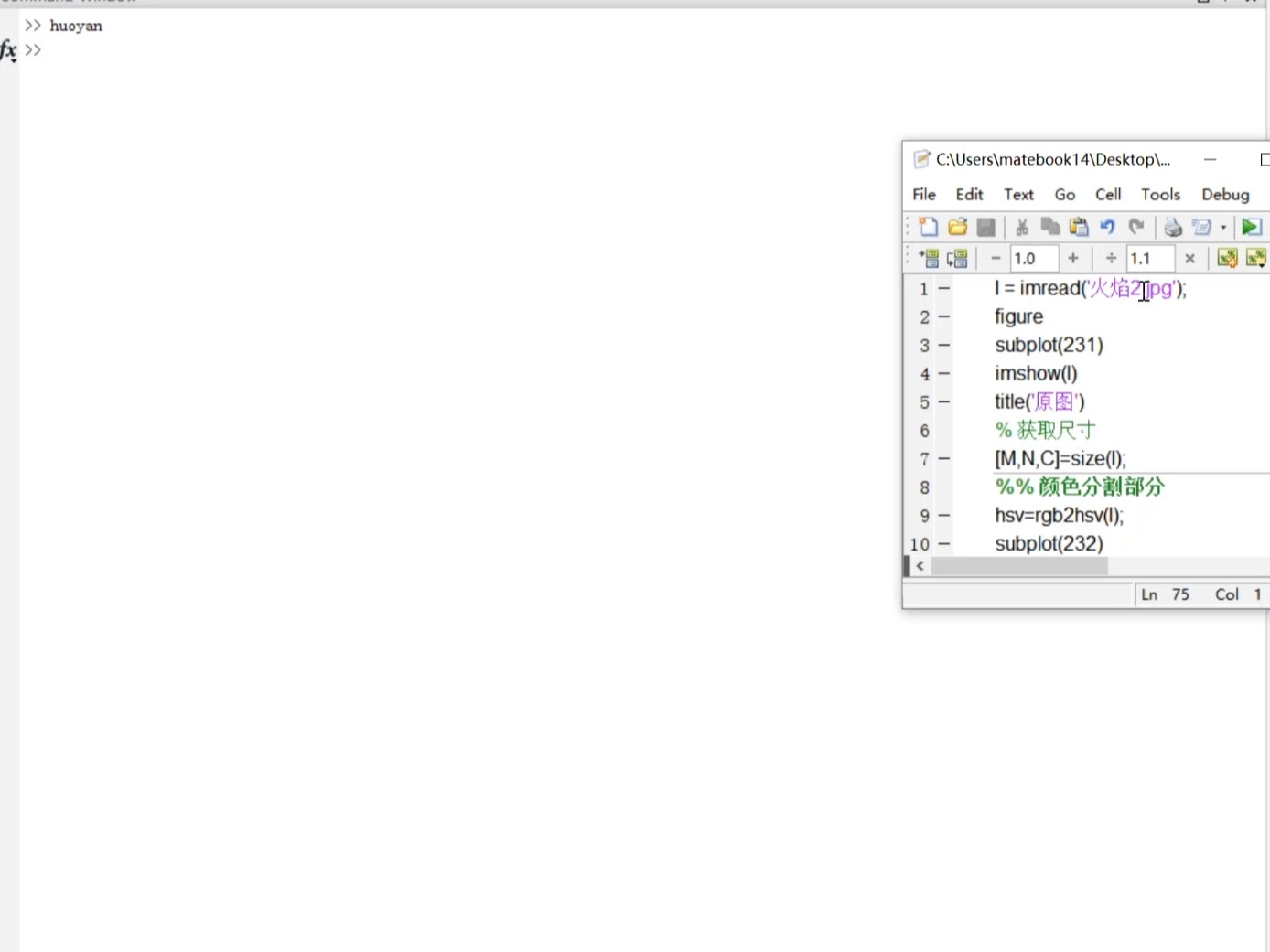Redo edit in editor toolbar

coord(1136,227)
